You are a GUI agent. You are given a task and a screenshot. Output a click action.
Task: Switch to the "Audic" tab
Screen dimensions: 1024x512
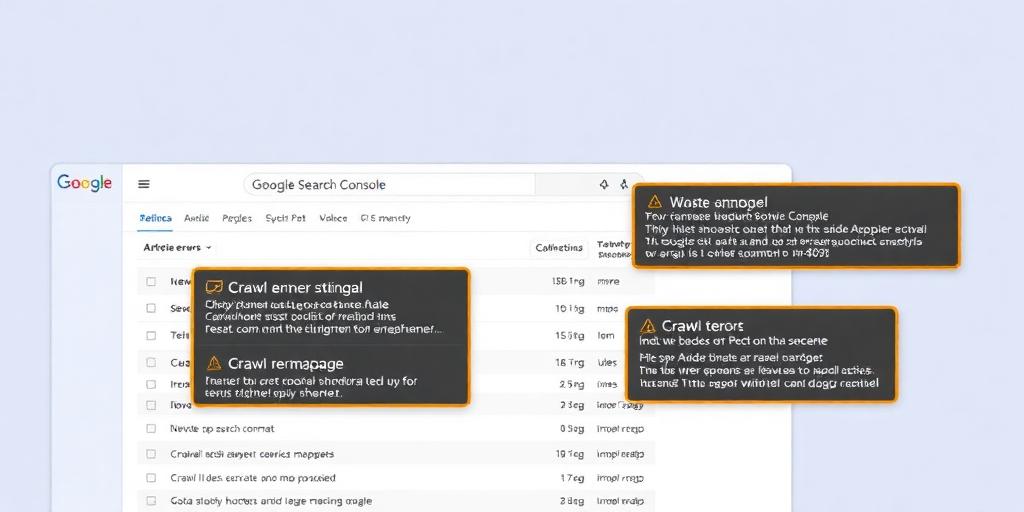pyautogui.click(x=197, y=218)
